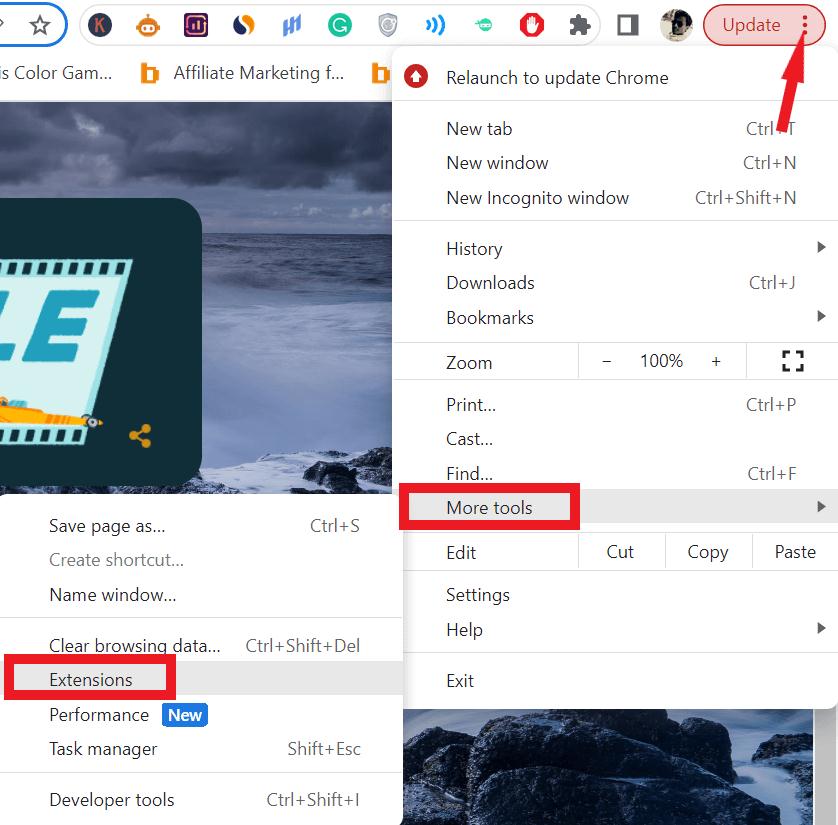
Task: Increase zoom with the plus button
Action: pos(716,361)
